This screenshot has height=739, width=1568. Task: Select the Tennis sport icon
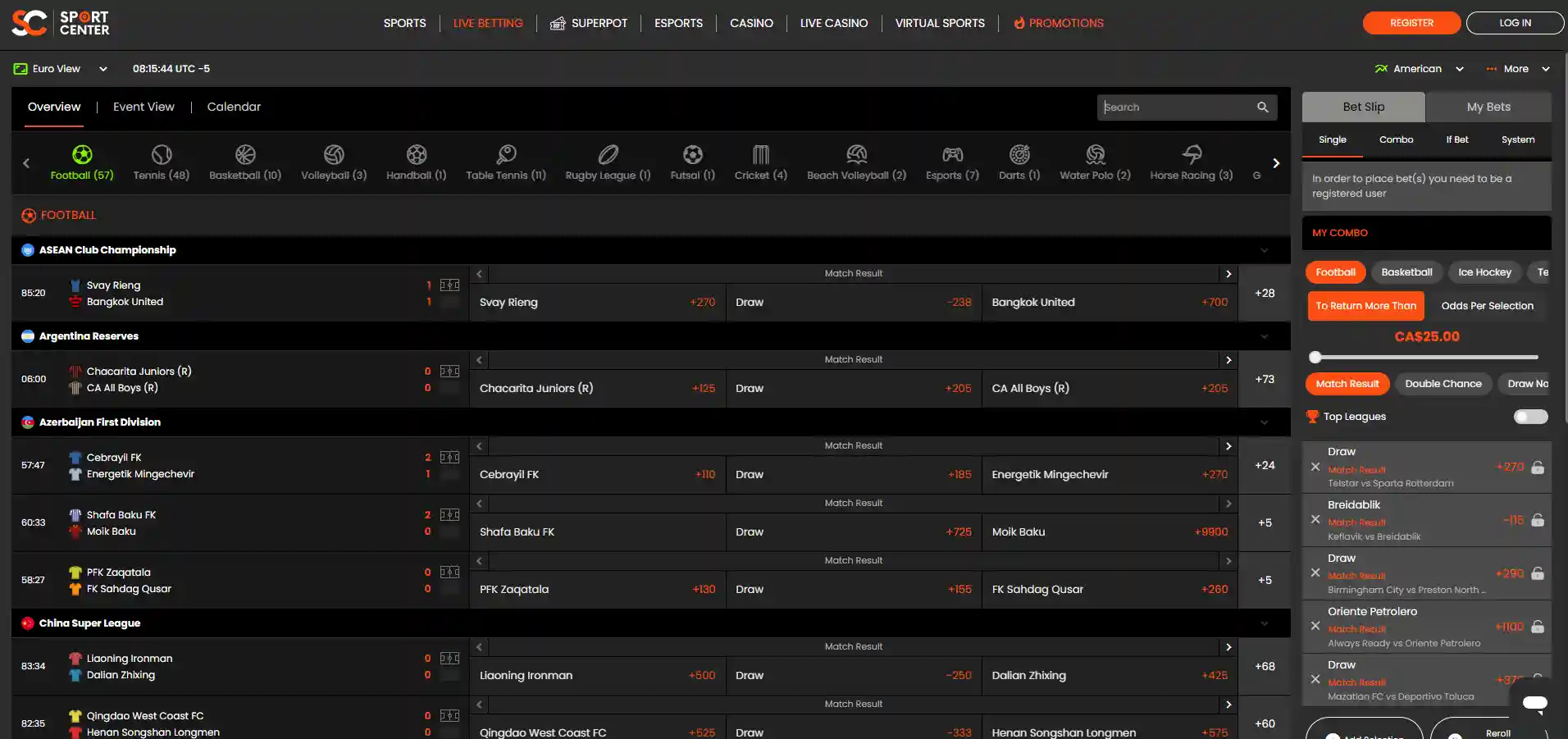point(162,154)
